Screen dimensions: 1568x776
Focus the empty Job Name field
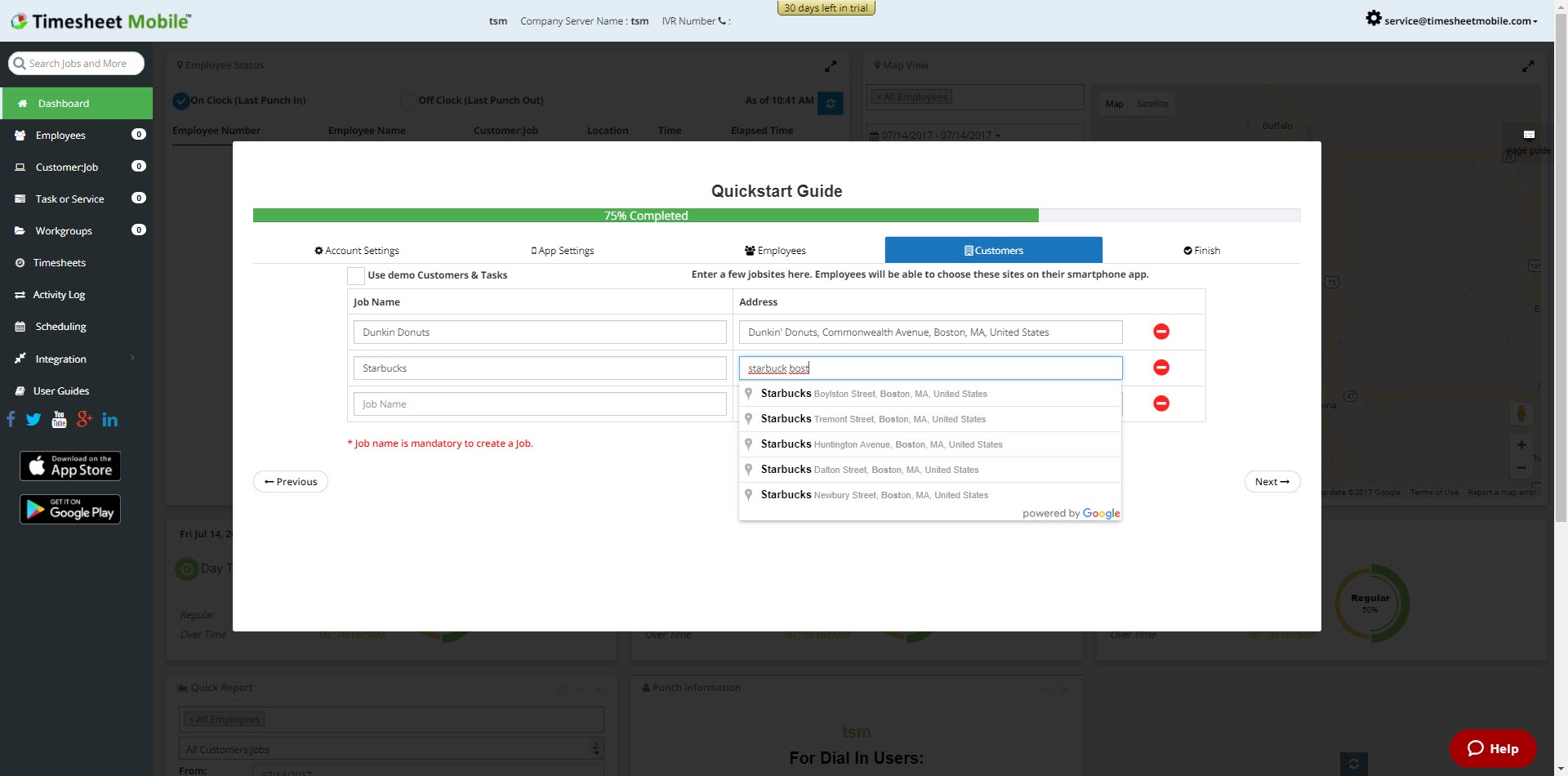(x=540, y=404)
